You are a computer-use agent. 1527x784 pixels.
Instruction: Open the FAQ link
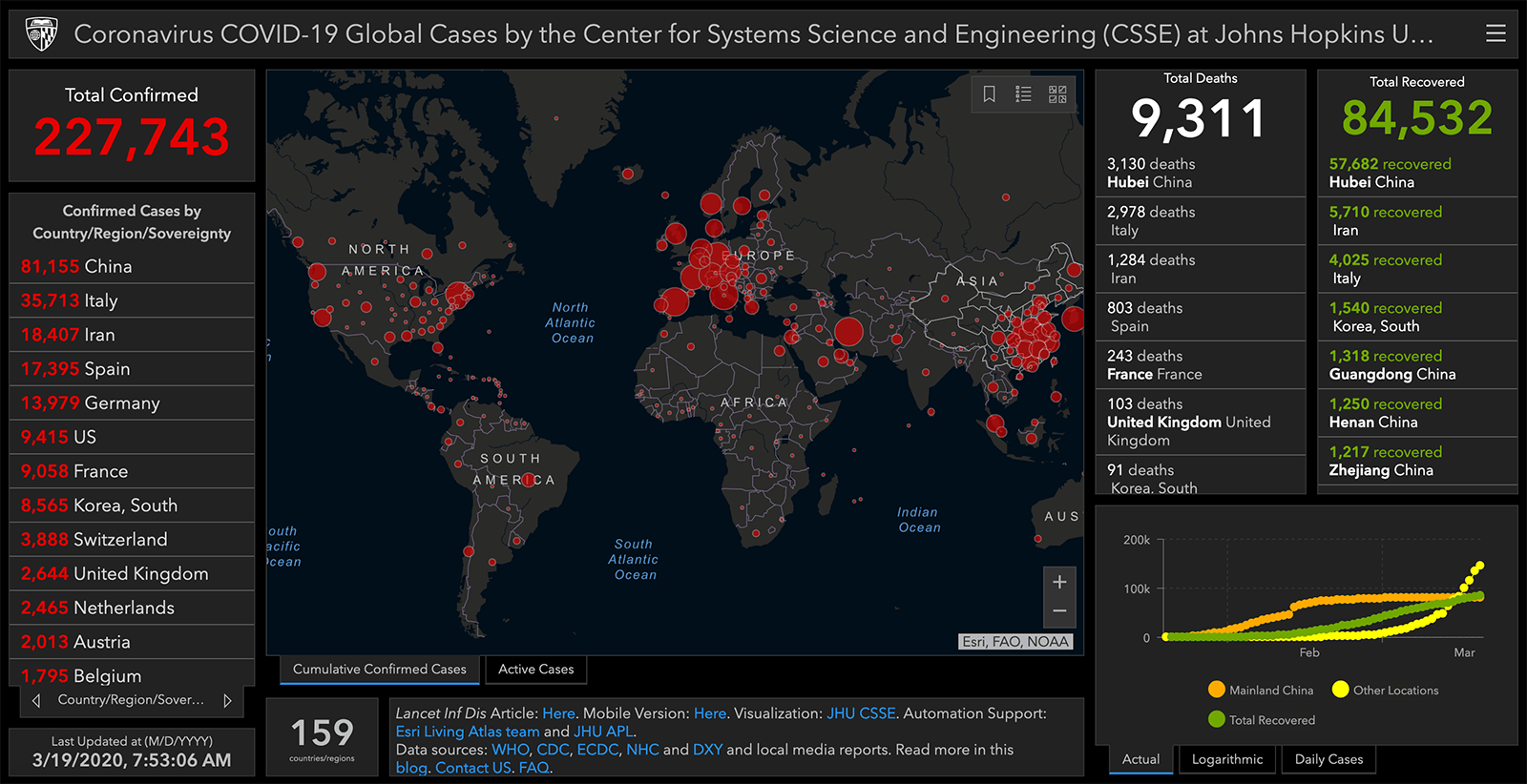point(533,768)
